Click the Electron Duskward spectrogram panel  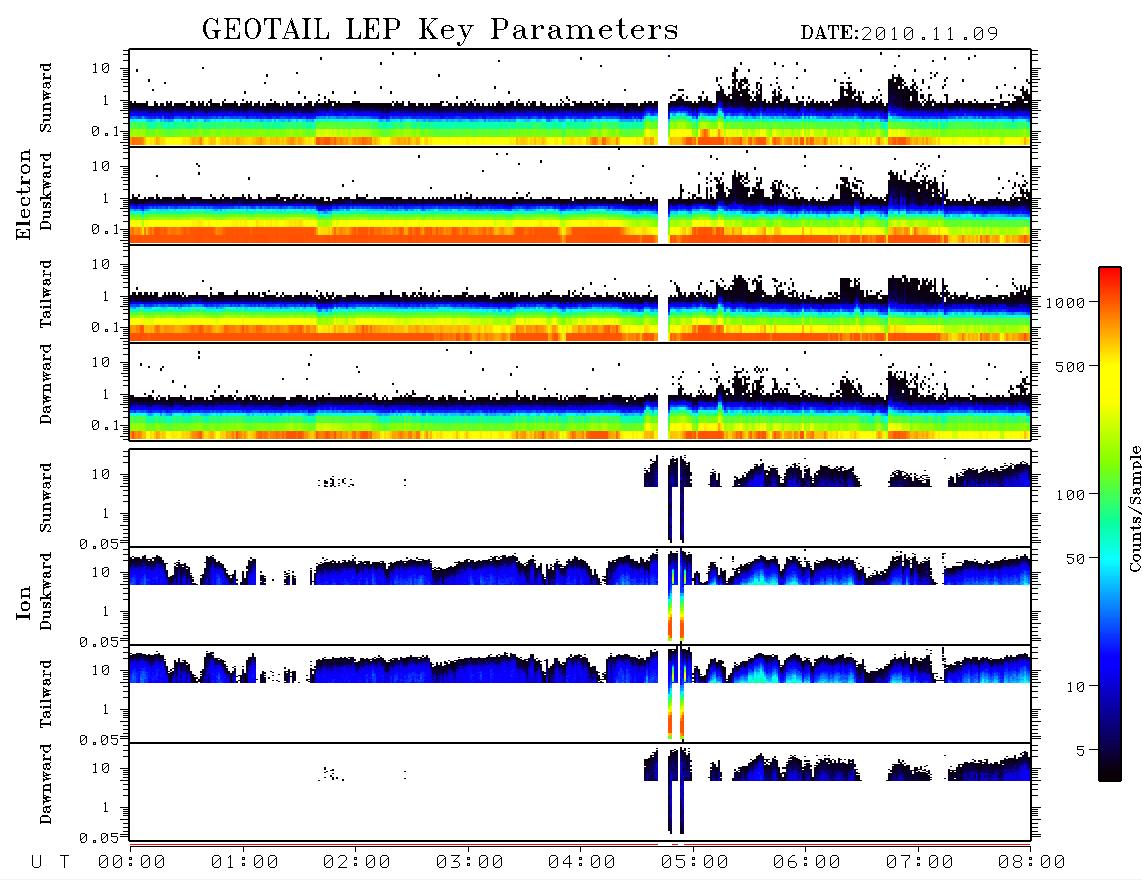click(580, 195)
